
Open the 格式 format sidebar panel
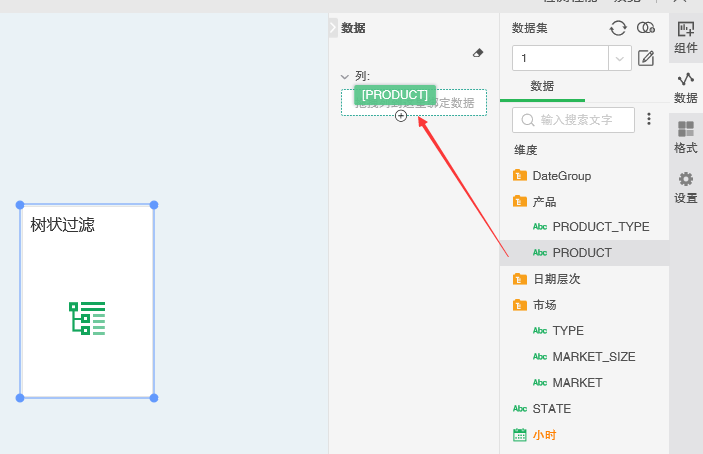click(686, 137)
